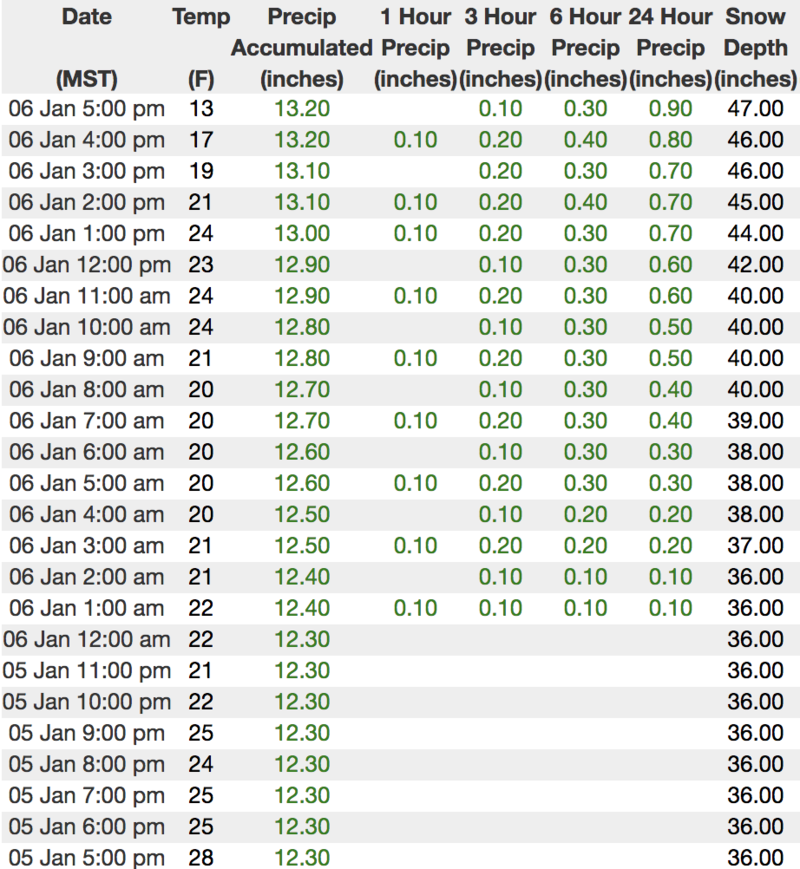Select the Precip Accumulated column header
The height and width of the screenshot is (869, 800).
point(301,47)
